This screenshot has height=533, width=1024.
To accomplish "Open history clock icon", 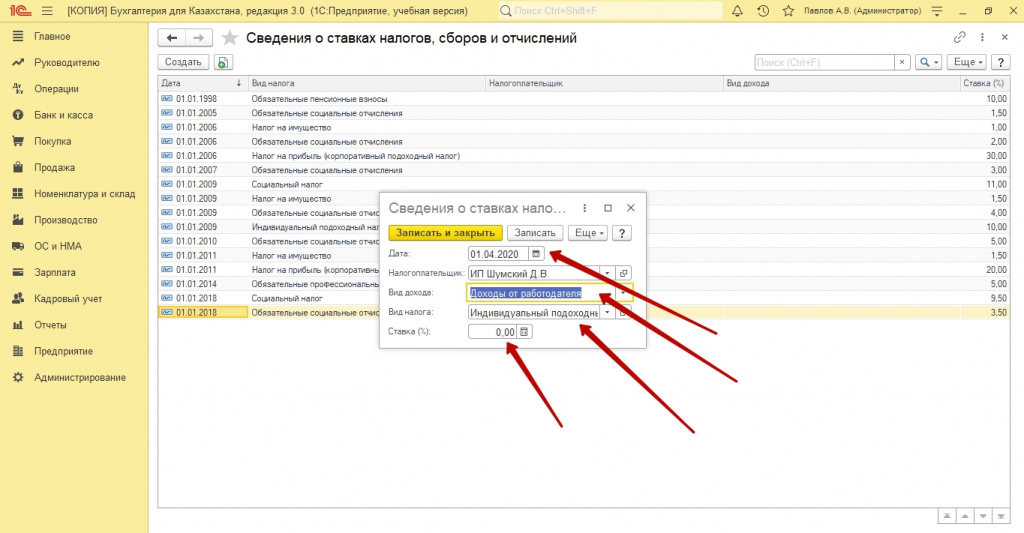I will [x=763, y=11].
